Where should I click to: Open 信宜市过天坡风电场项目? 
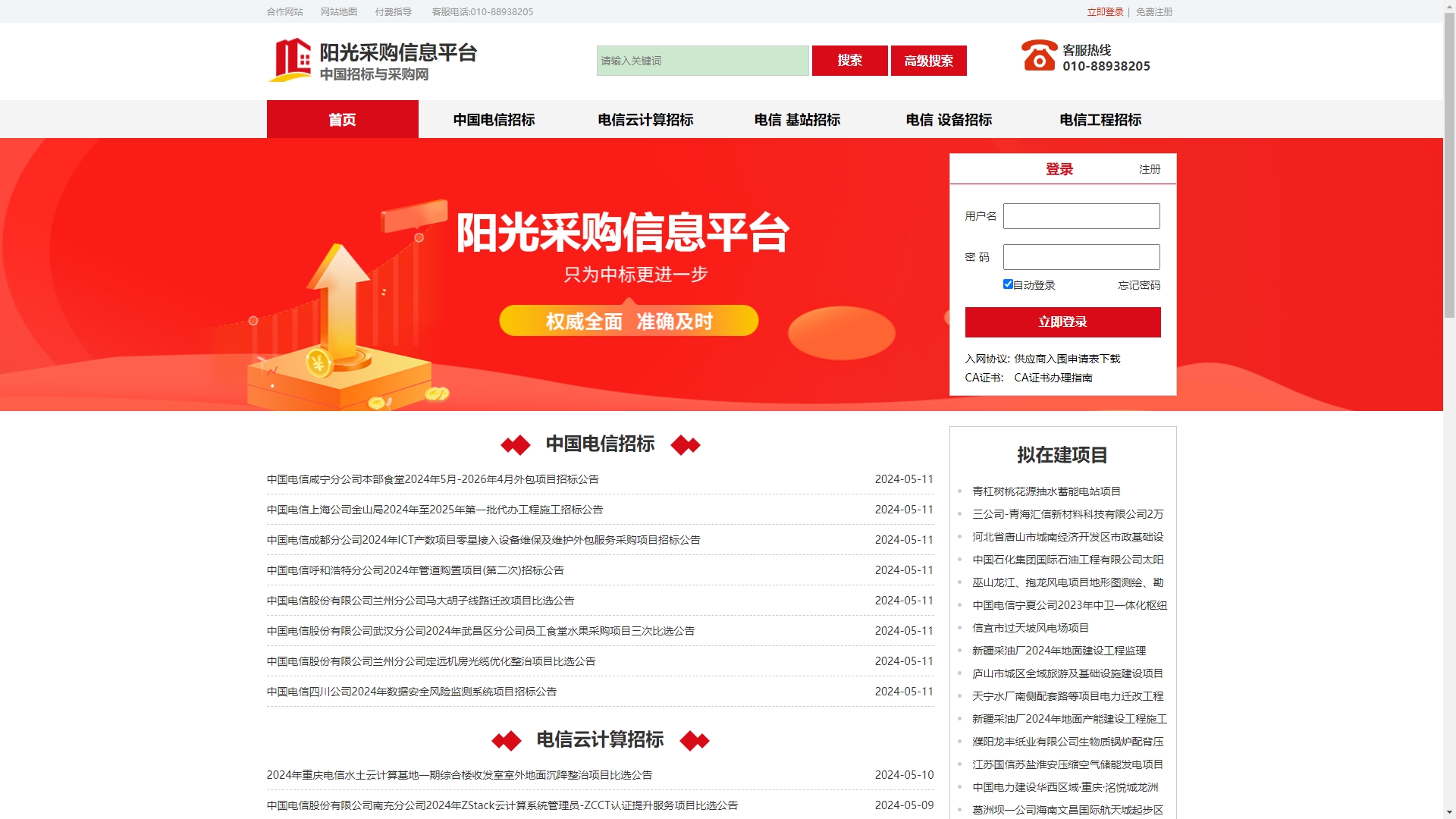1031,628
